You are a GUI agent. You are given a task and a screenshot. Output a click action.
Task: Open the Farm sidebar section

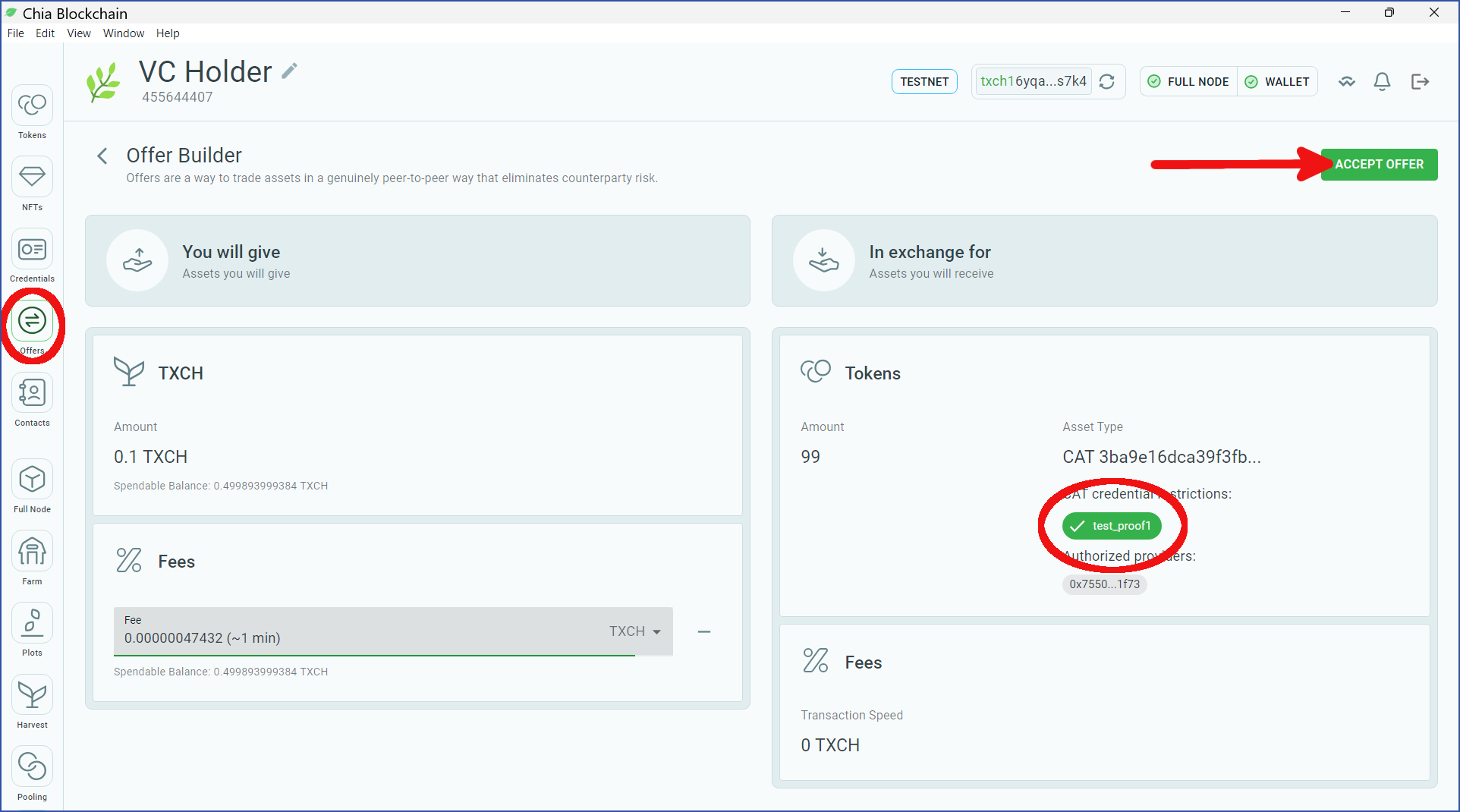click(x=32, y=559)
